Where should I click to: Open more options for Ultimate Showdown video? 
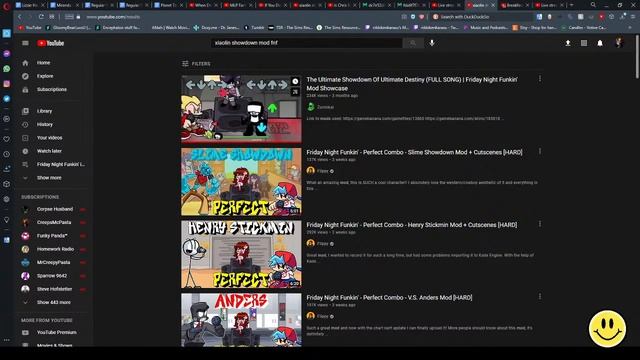pos(540,79)
